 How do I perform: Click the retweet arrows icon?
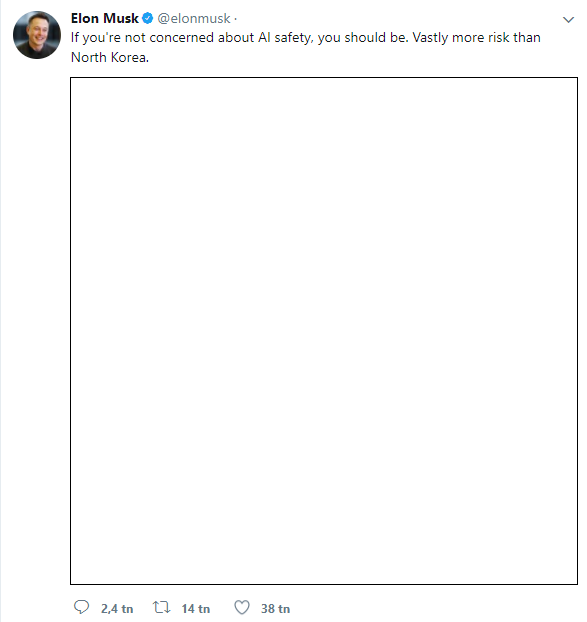[162, 607]
